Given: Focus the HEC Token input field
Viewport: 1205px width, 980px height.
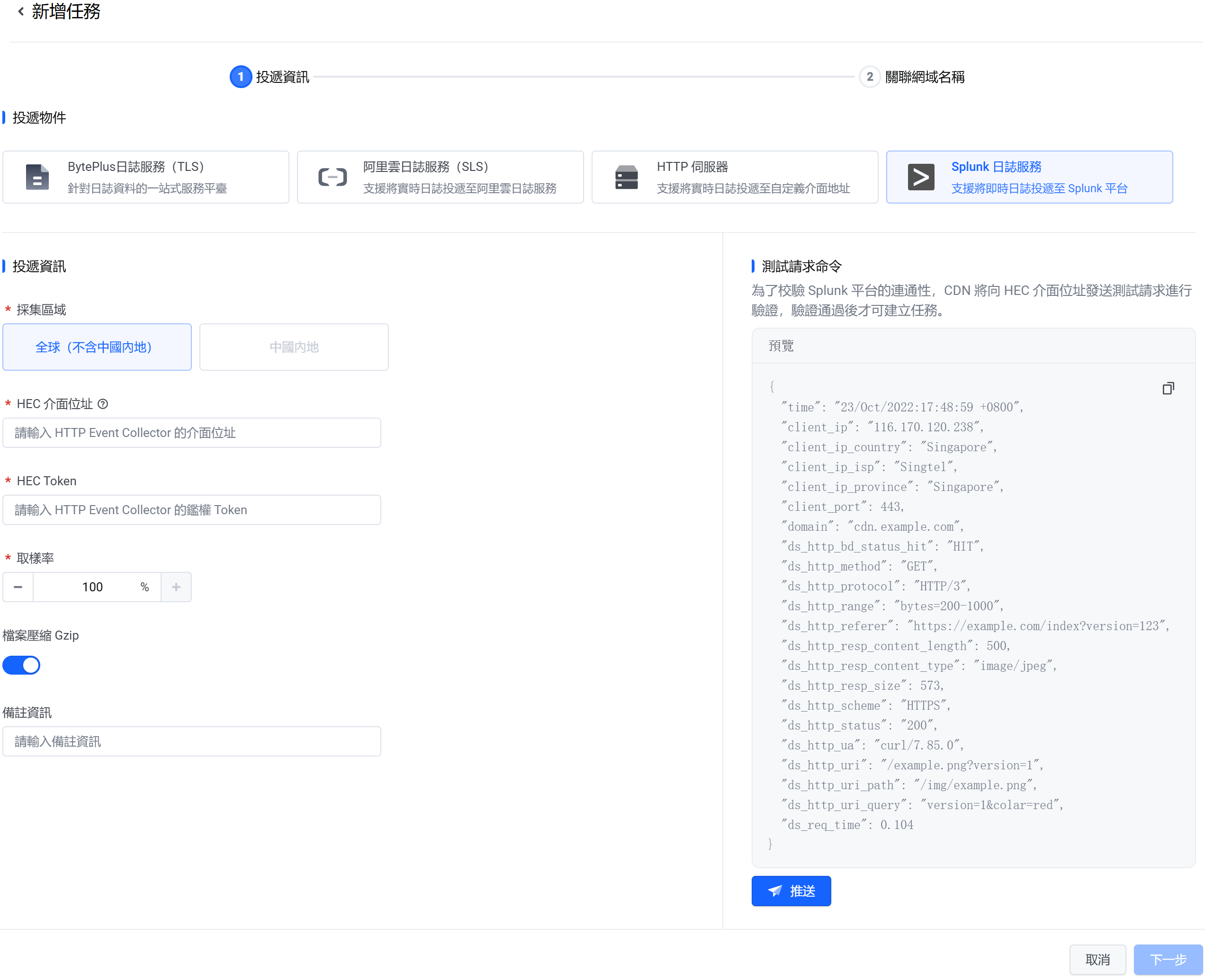Looking at the screenshot, I should tap(192, 510).
